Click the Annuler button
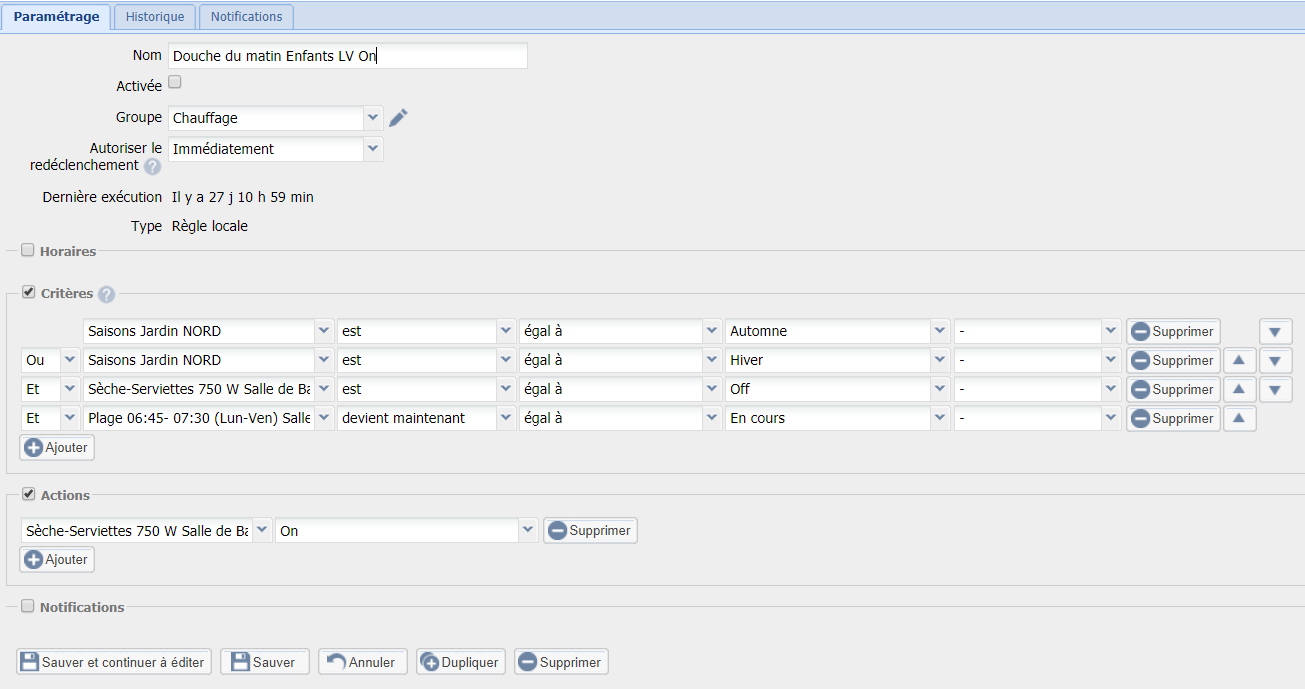1305x689 pixels. 363,662
